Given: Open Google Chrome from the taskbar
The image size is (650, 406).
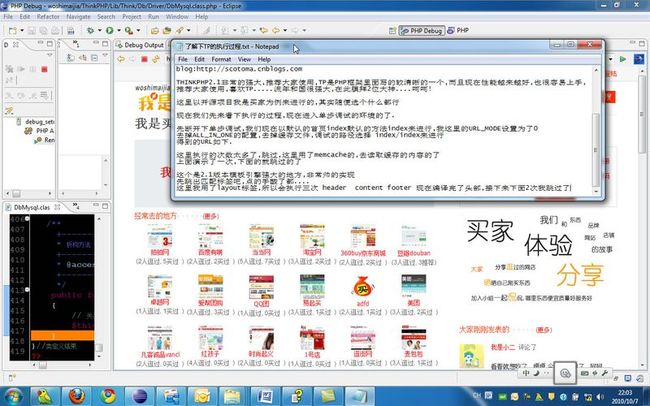Looking at the screenshot, I should 108,396.
